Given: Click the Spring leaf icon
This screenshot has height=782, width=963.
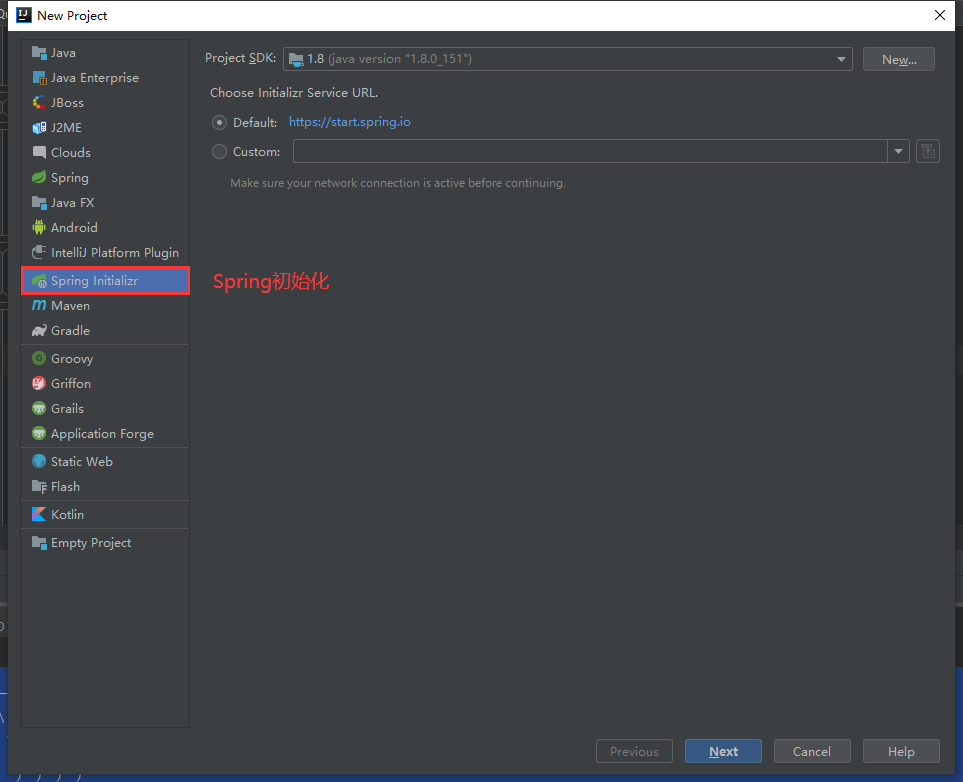Looking at the screenshot, I should click(x=39, y=178).
